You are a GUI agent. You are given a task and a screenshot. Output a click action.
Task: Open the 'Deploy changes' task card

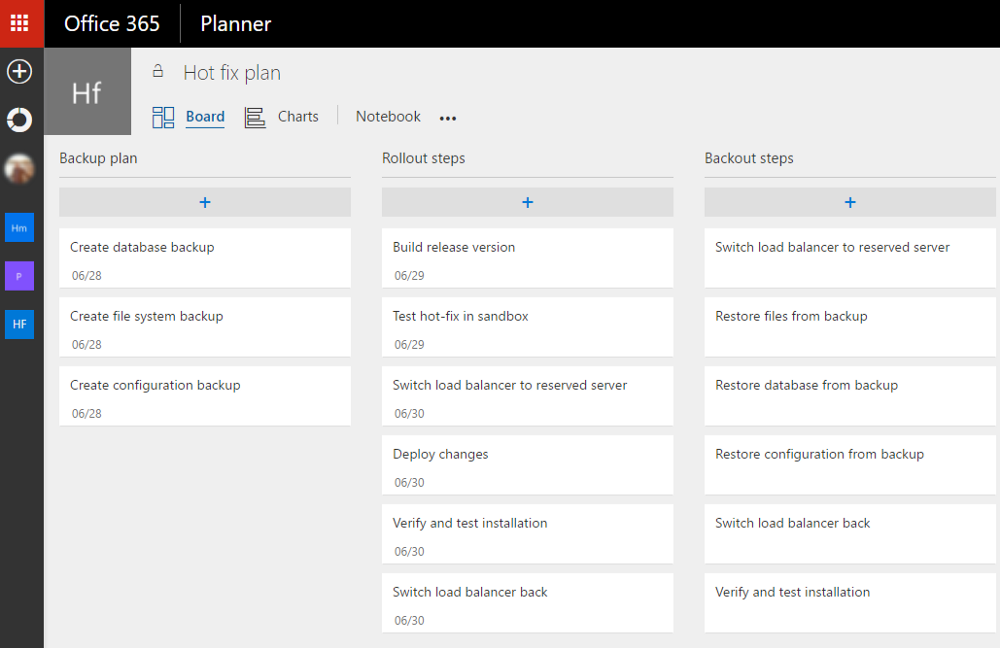(527, 465)
